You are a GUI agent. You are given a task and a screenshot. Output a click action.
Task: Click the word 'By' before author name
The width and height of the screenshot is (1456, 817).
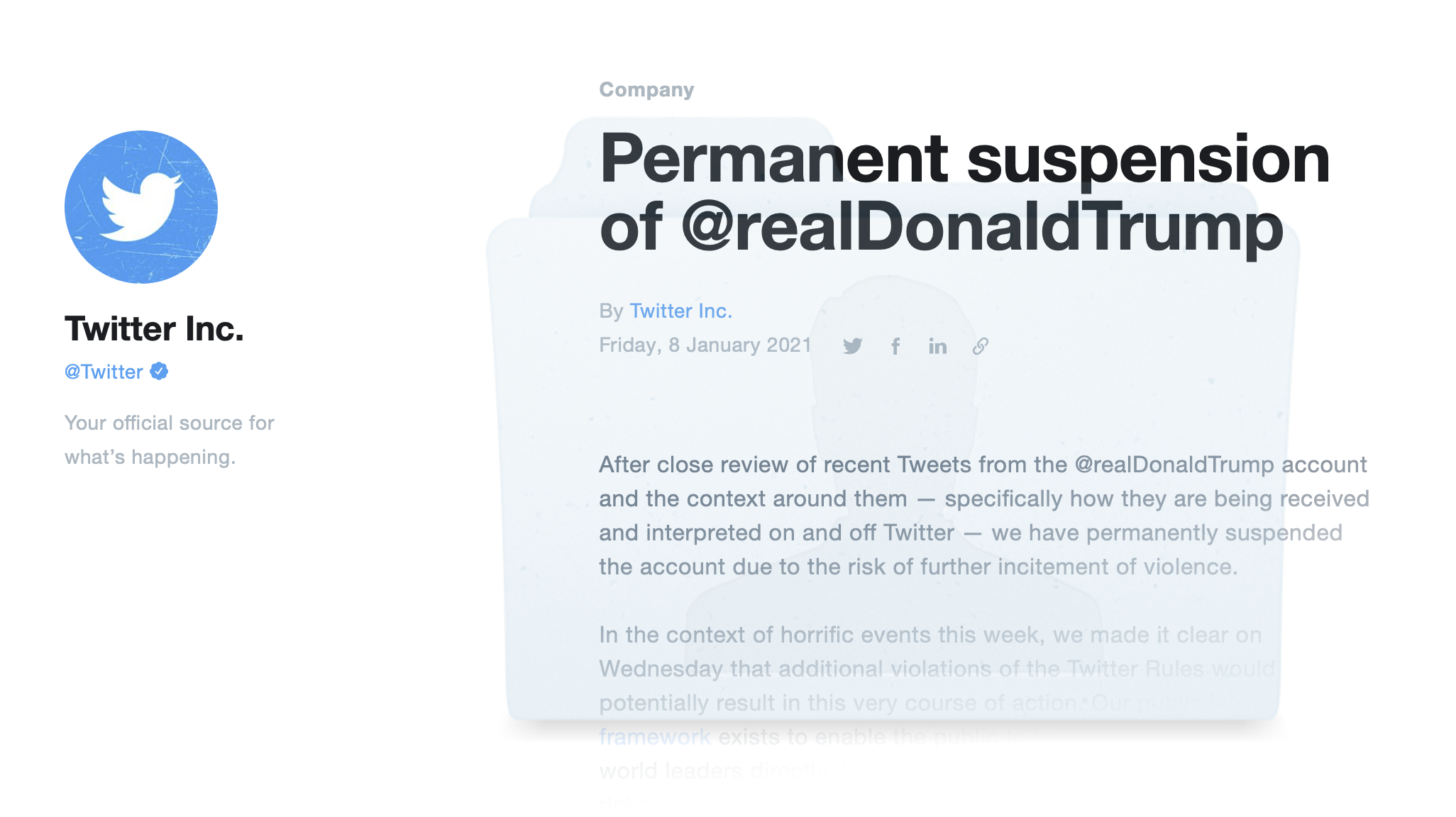[611, 311]
